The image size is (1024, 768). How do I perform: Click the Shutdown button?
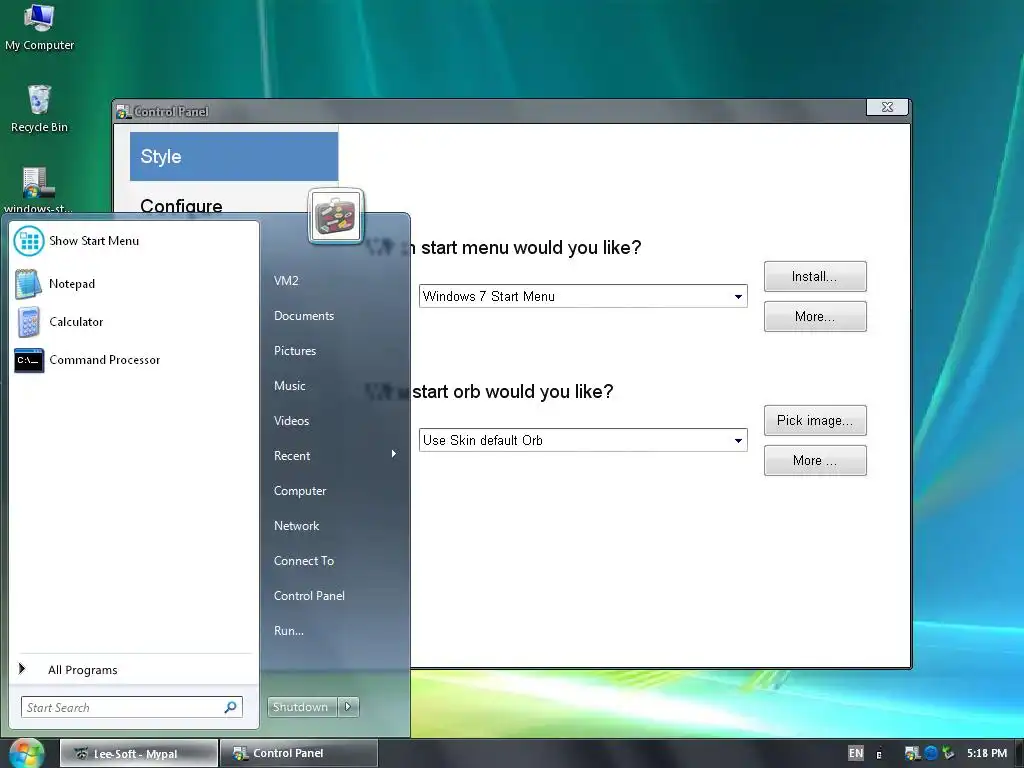[x=302, y=707]
